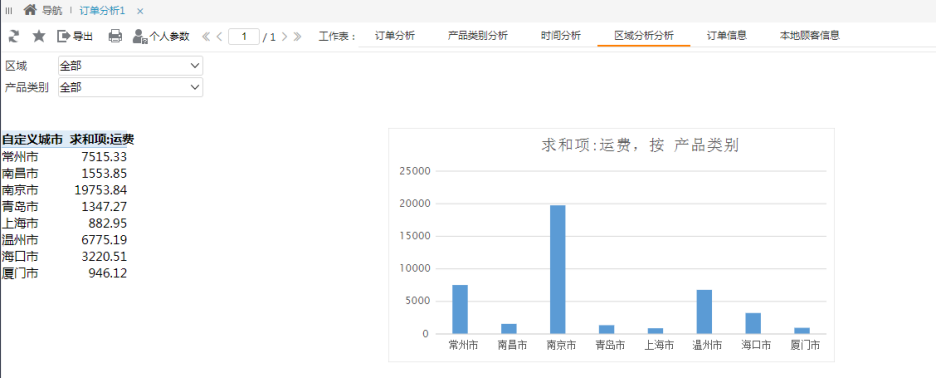Screen dimensions: 936x378
Task: Click the 上海市 table row
Action: 64,223
